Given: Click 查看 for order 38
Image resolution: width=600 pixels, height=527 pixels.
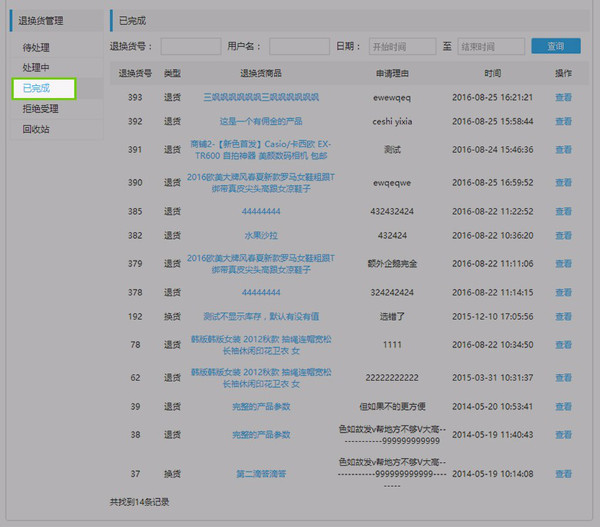Looking at the screenshot, I should (x=563, y=435).
